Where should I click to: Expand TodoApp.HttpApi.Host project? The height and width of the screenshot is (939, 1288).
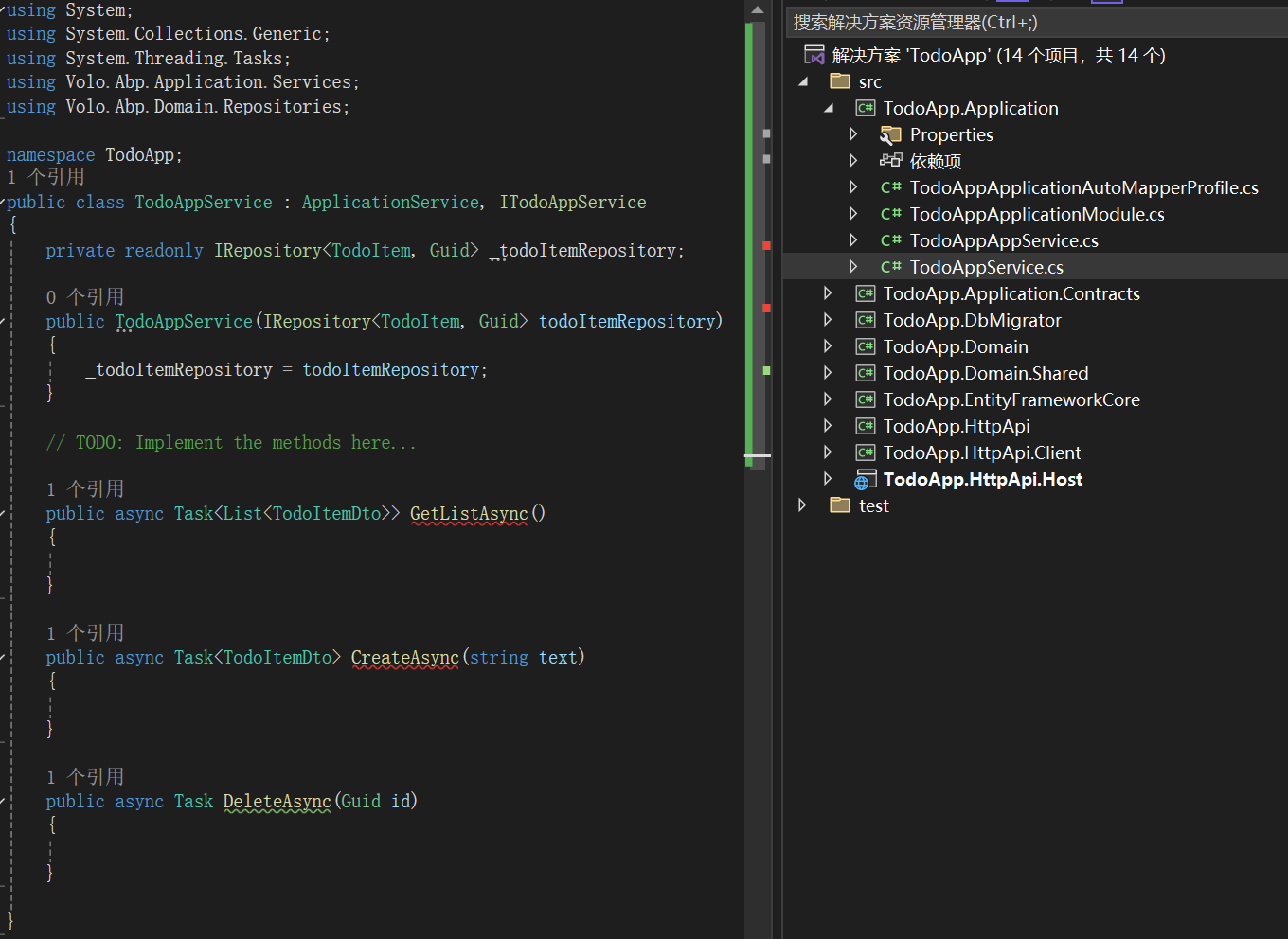(x=828, y=479)
